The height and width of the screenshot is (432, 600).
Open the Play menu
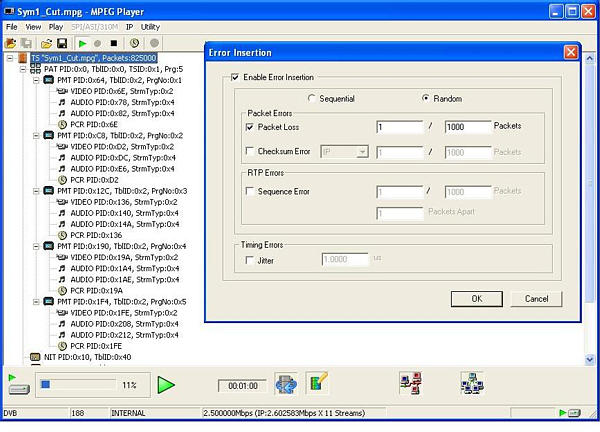55,27
